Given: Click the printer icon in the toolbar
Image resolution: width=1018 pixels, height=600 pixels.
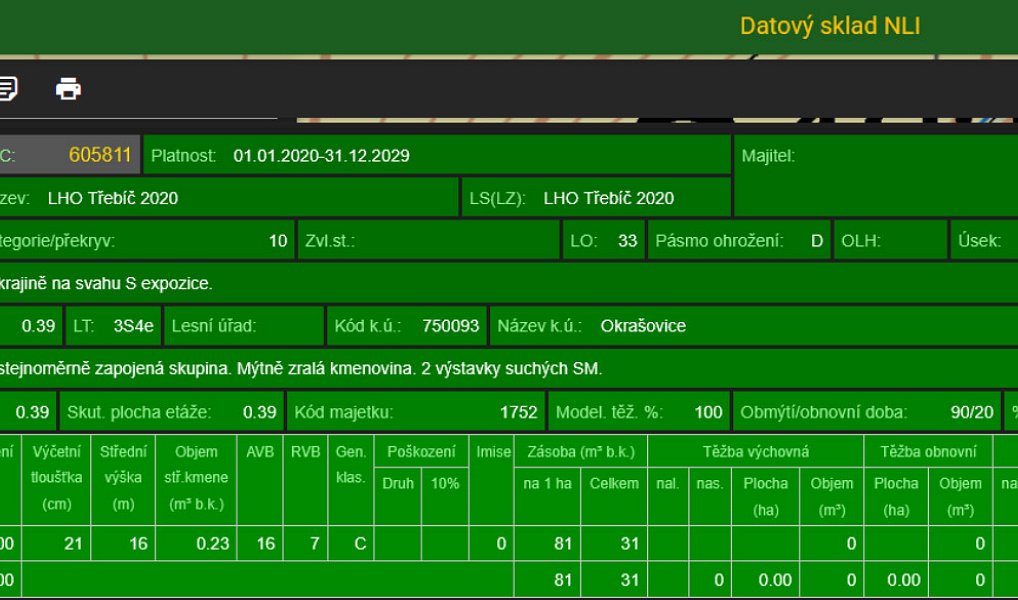Looking at the screenshot, I should tap(68, 88).
